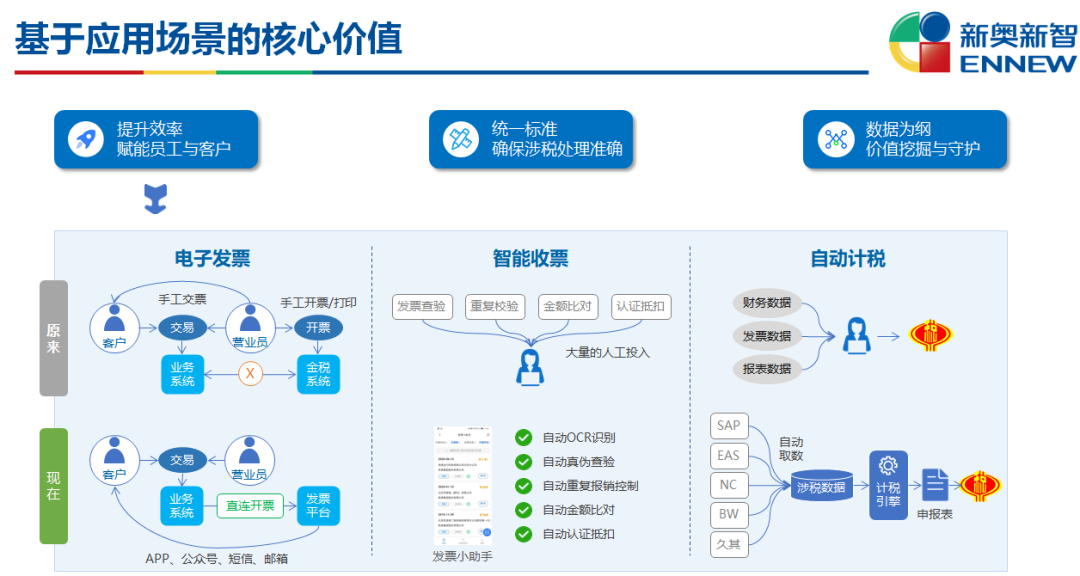
Task: Click the ruler and pencil icon beside 统一标准
Action: [460, 139]
